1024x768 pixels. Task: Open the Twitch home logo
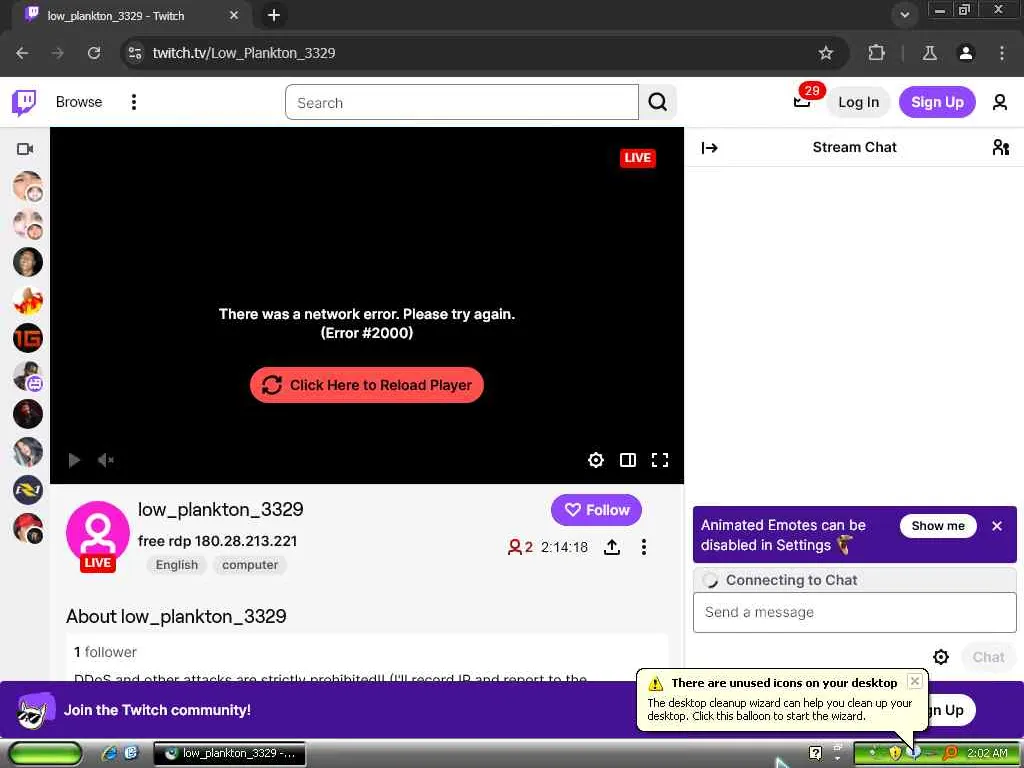(24, 103)
